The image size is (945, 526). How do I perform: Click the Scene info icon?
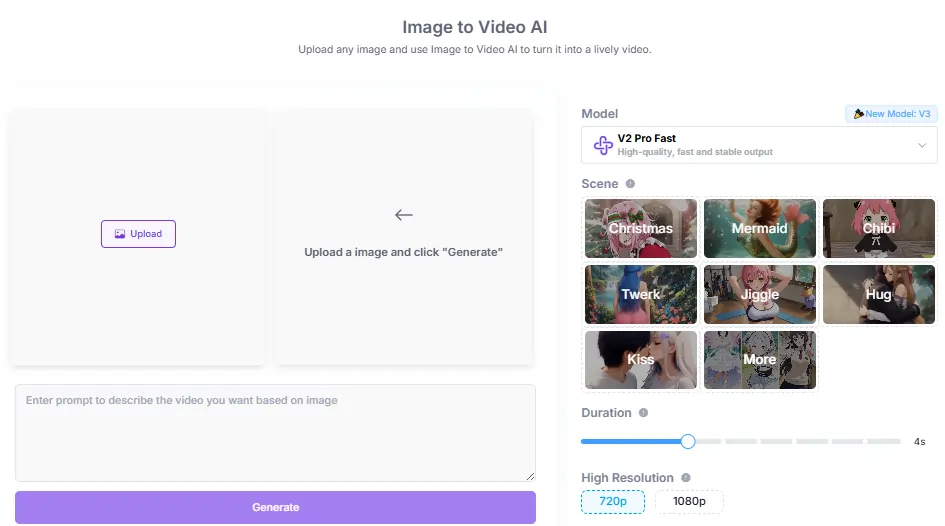pyautogui.click(x=630, y=184)
